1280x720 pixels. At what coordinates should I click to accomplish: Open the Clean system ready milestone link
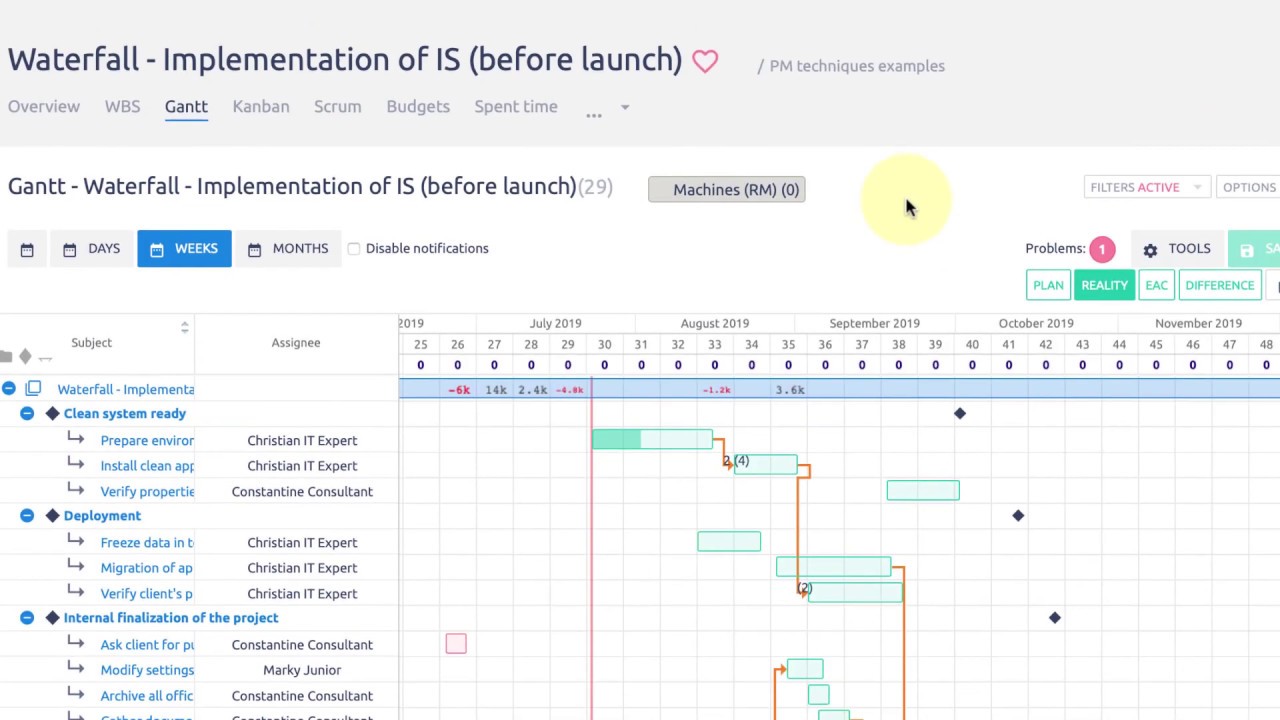click(125, 414)
